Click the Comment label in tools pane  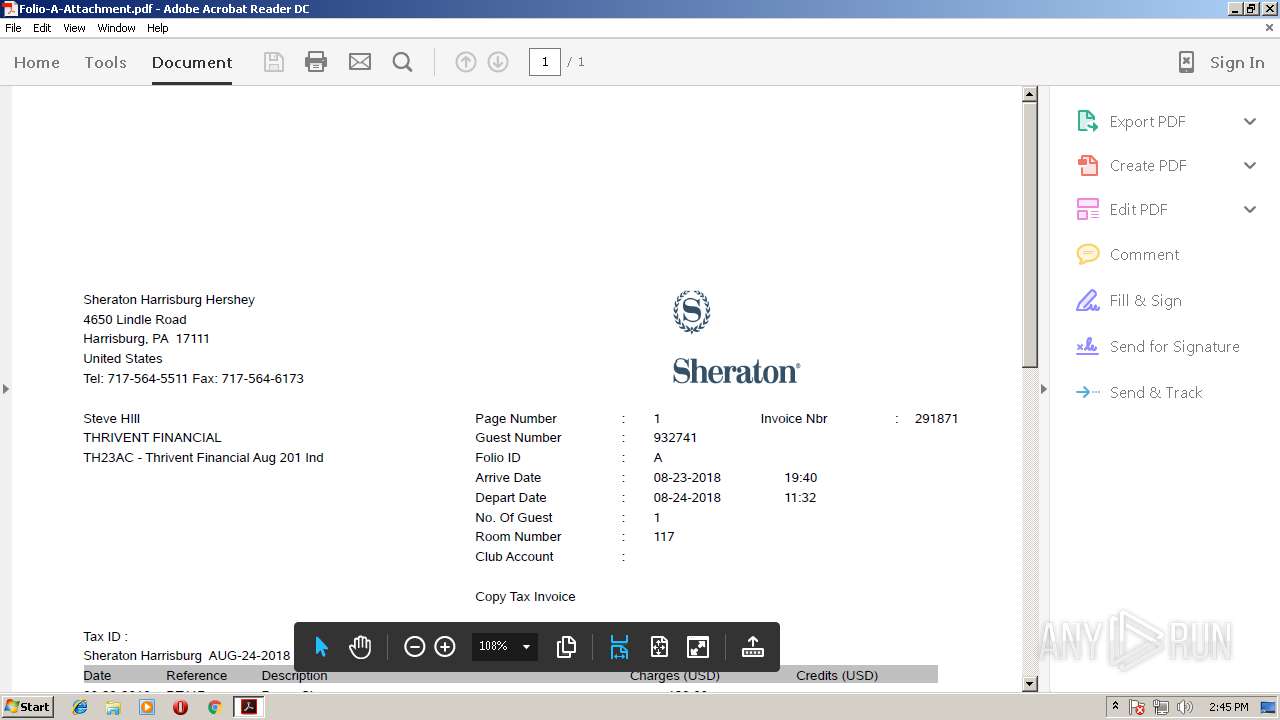(1144, 254)
